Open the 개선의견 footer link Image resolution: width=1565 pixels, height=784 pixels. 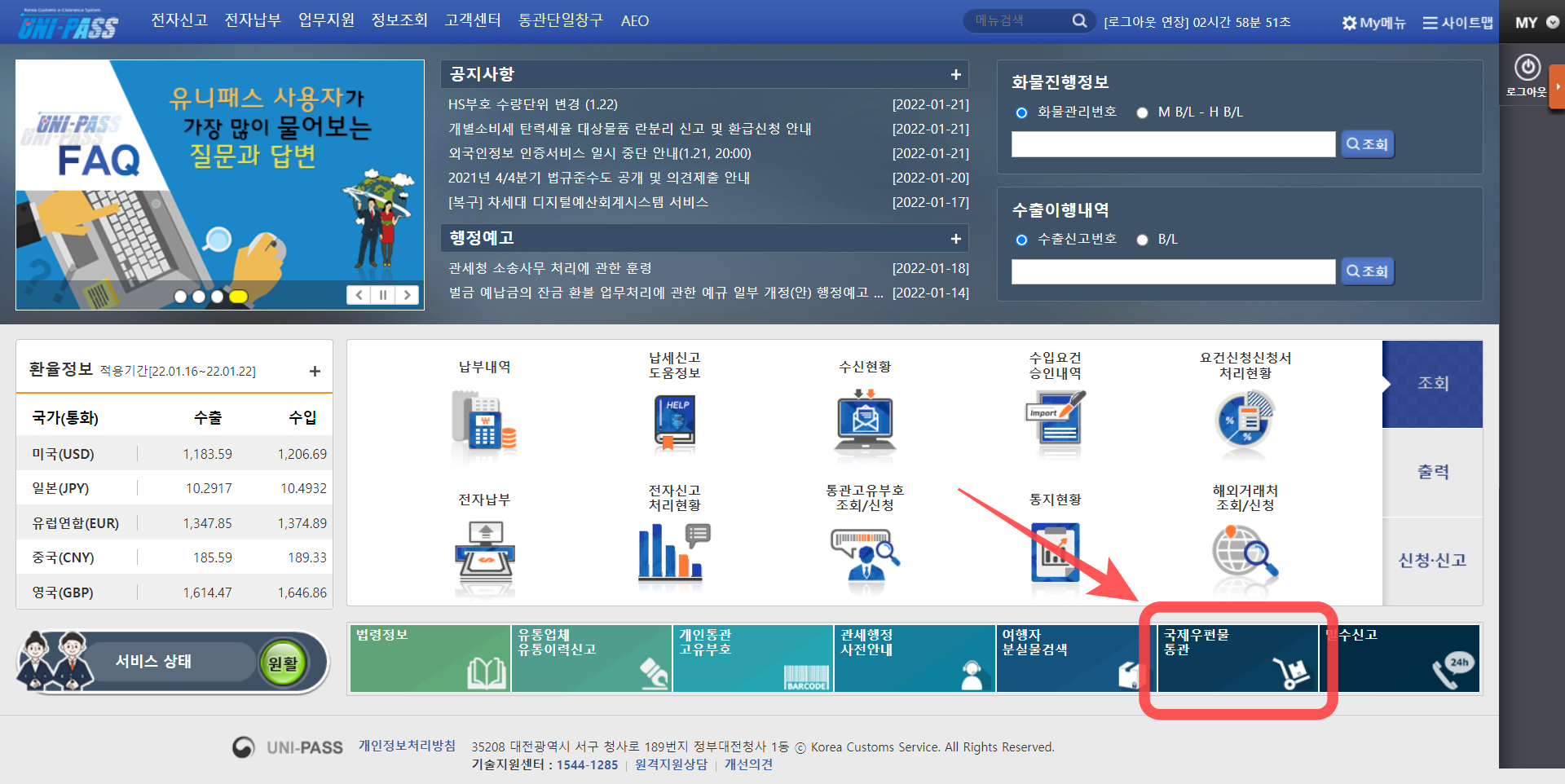(x=748, y=764)
